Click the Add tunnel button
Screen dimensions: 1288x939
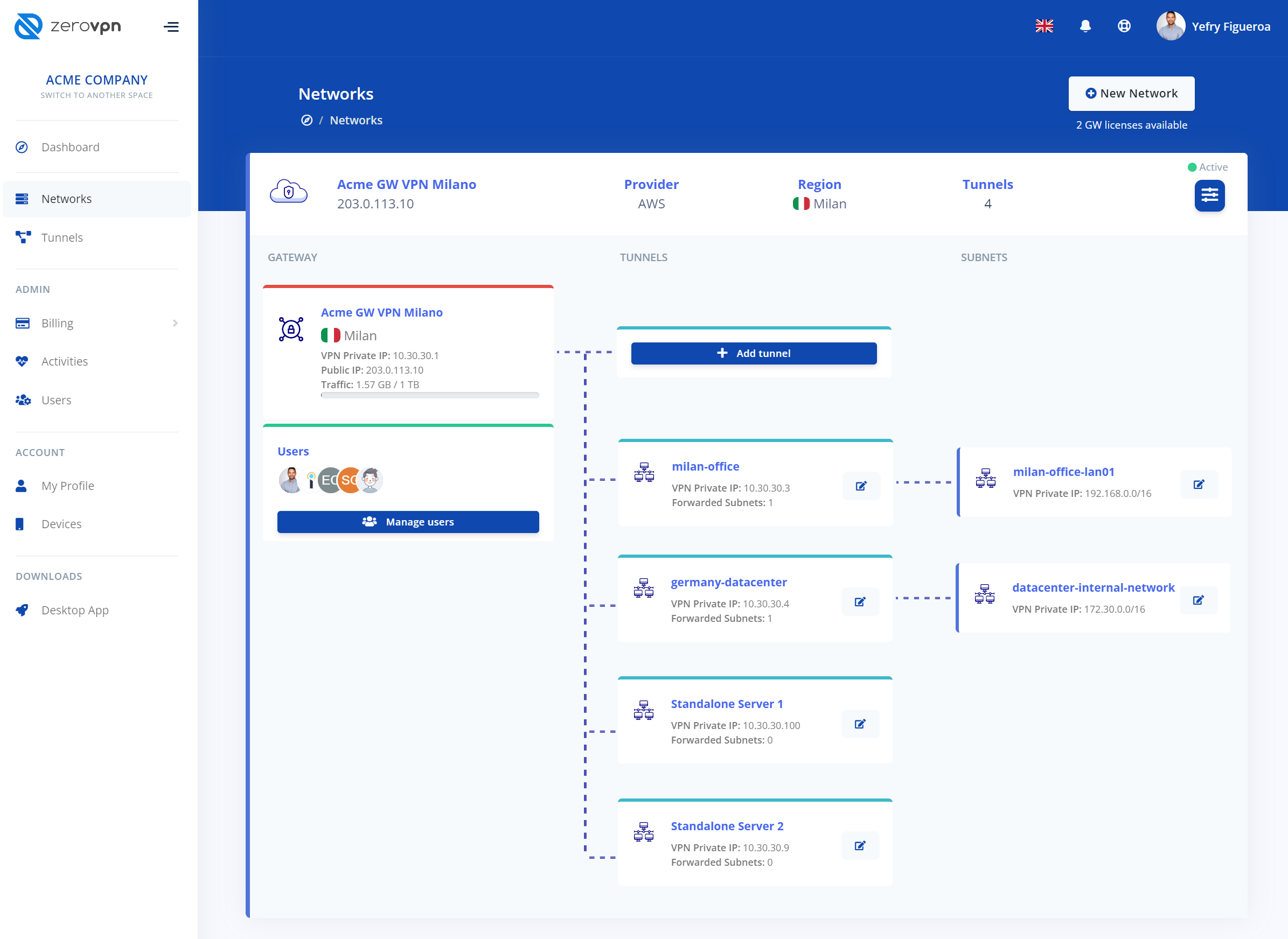(x=754, y=354)
